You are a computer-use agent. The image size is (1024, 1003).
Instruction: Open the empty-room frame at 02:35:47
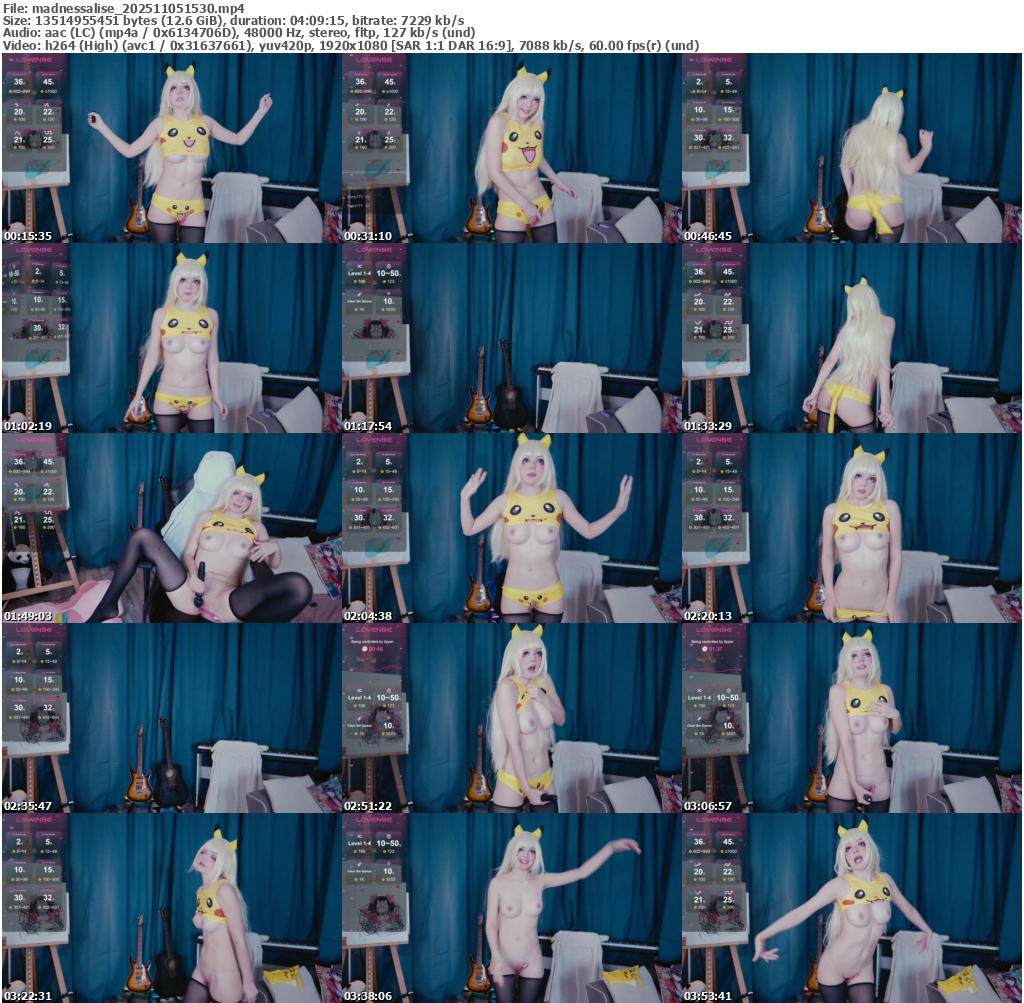click(x=171, y=718)
